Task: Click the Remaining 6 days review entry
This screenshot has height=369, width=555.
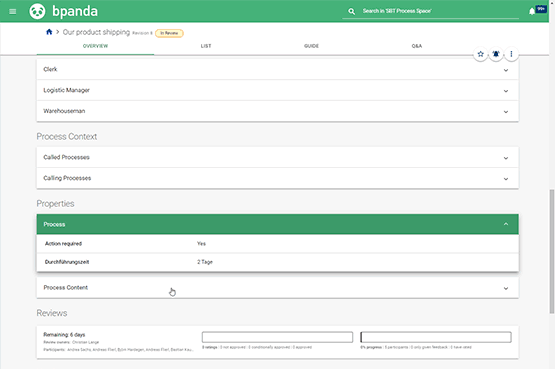Action: (x=278, y=342)
